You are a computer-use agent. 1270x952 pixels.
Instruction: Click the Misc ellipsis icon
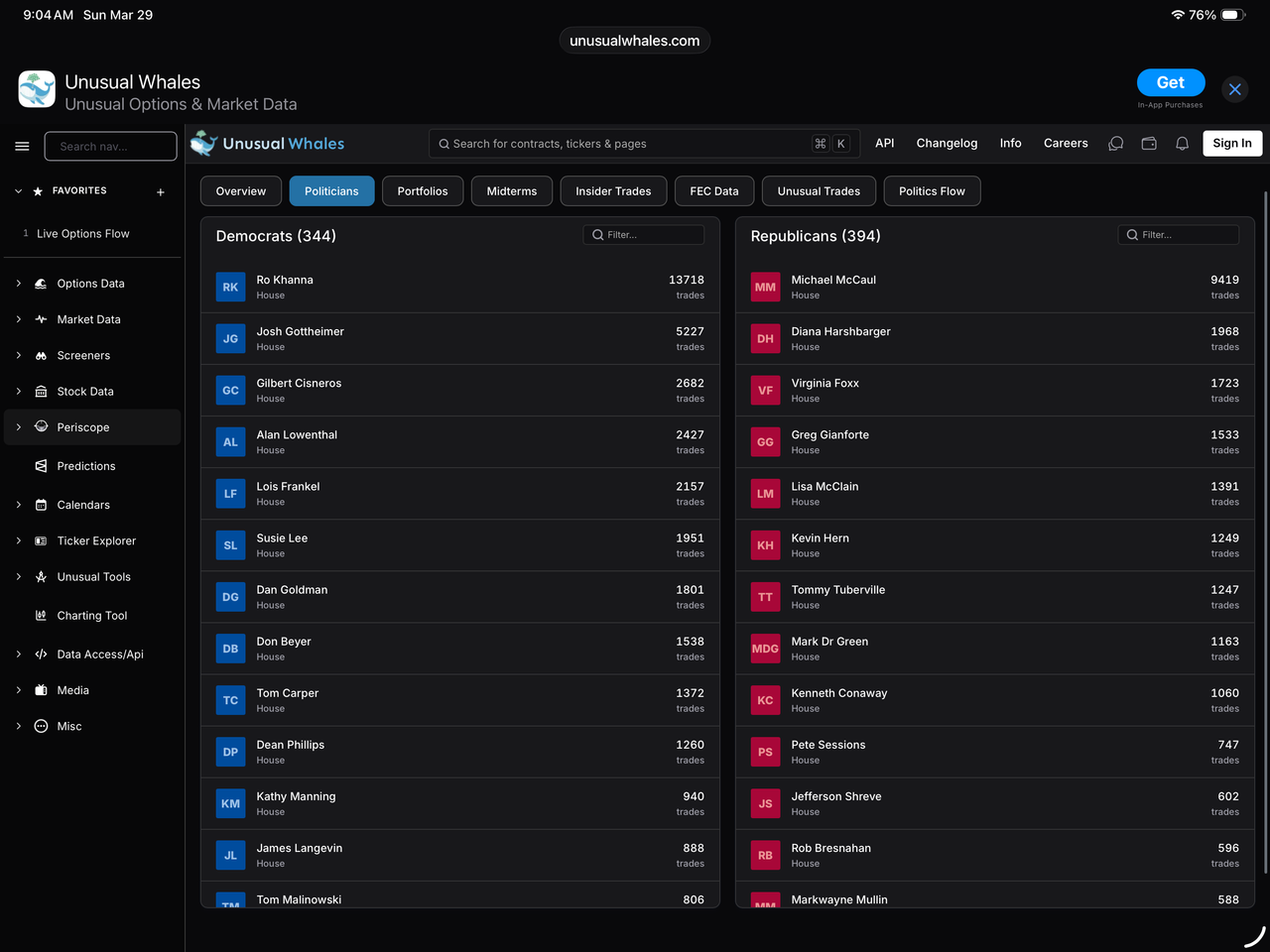coord(41,726)
